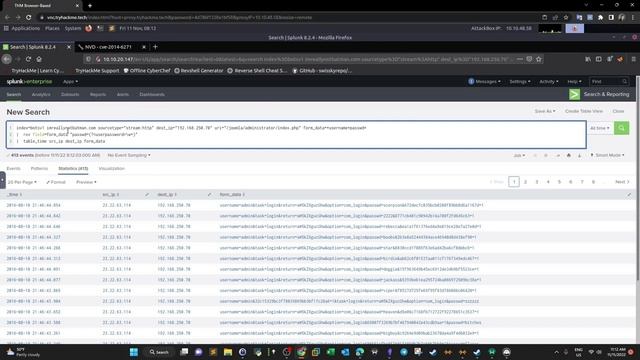Open the 20 Per Page dropdown

(x=22, y=182)
